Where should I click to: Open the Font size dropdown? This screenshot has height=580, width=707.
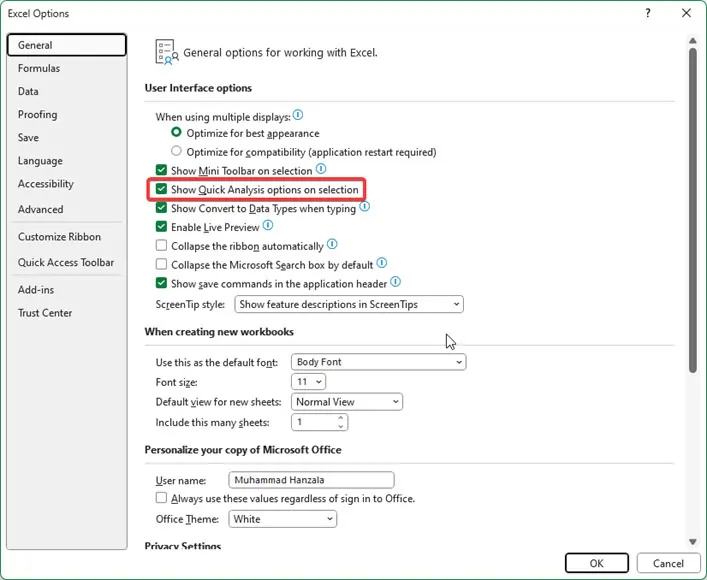[308, 382]
